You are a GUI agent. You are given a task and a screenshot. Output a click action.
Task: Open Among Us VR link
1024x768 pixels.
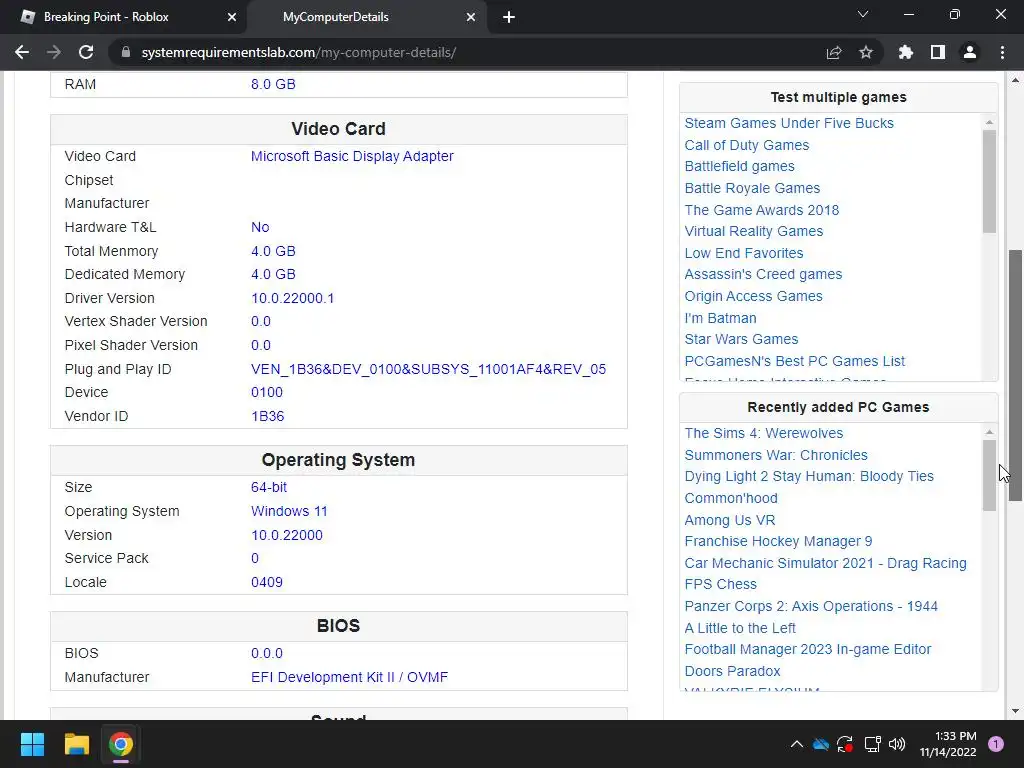click(x=729, y=520)
